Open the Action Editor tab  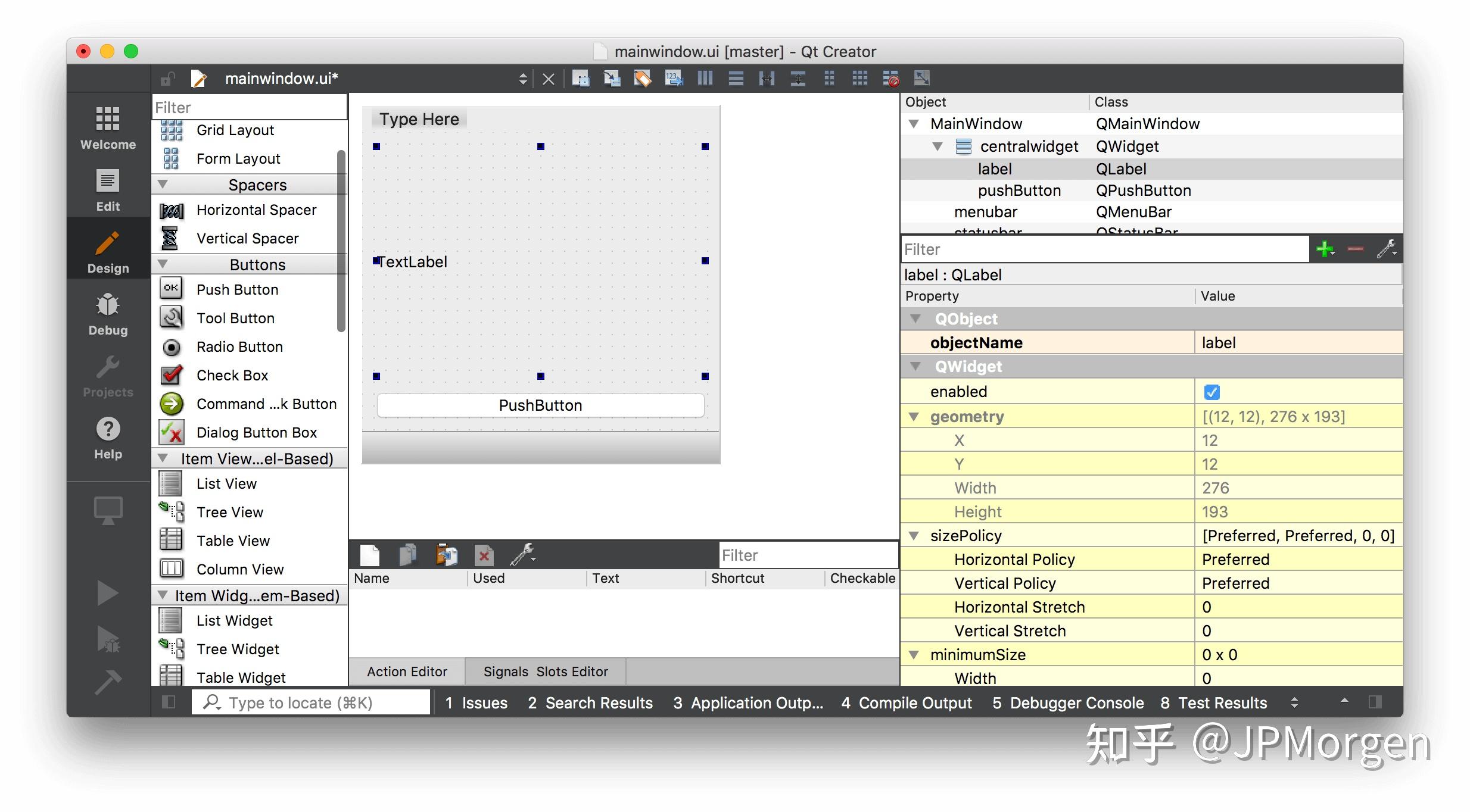[x=407, y=672]
